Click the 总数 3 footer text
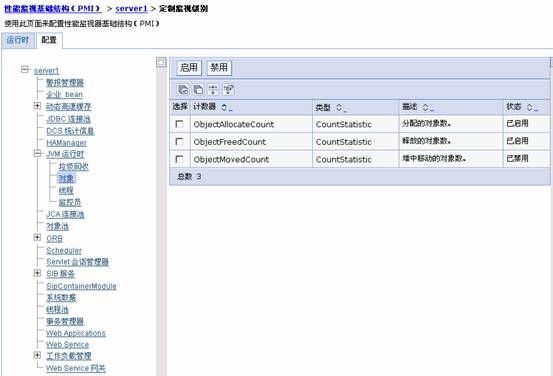The image size is (553, 376). pyautogui.click(x=189, y=176)
